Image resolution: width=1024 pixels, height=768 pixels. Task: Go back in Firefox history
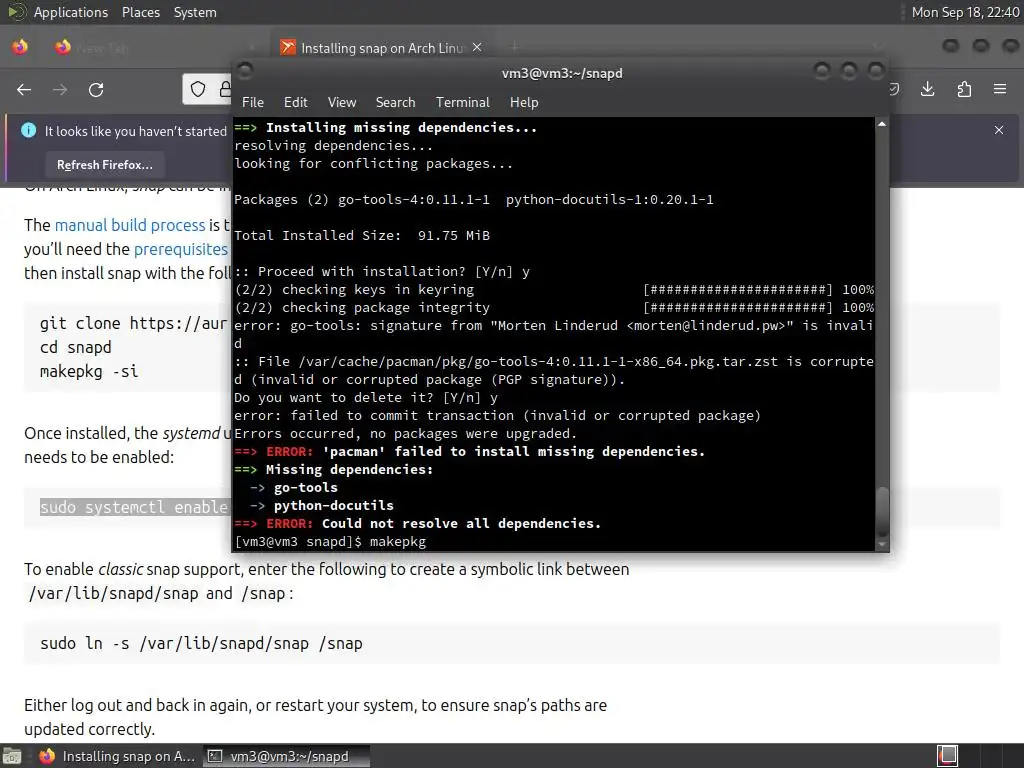click(x=24, y=89)
